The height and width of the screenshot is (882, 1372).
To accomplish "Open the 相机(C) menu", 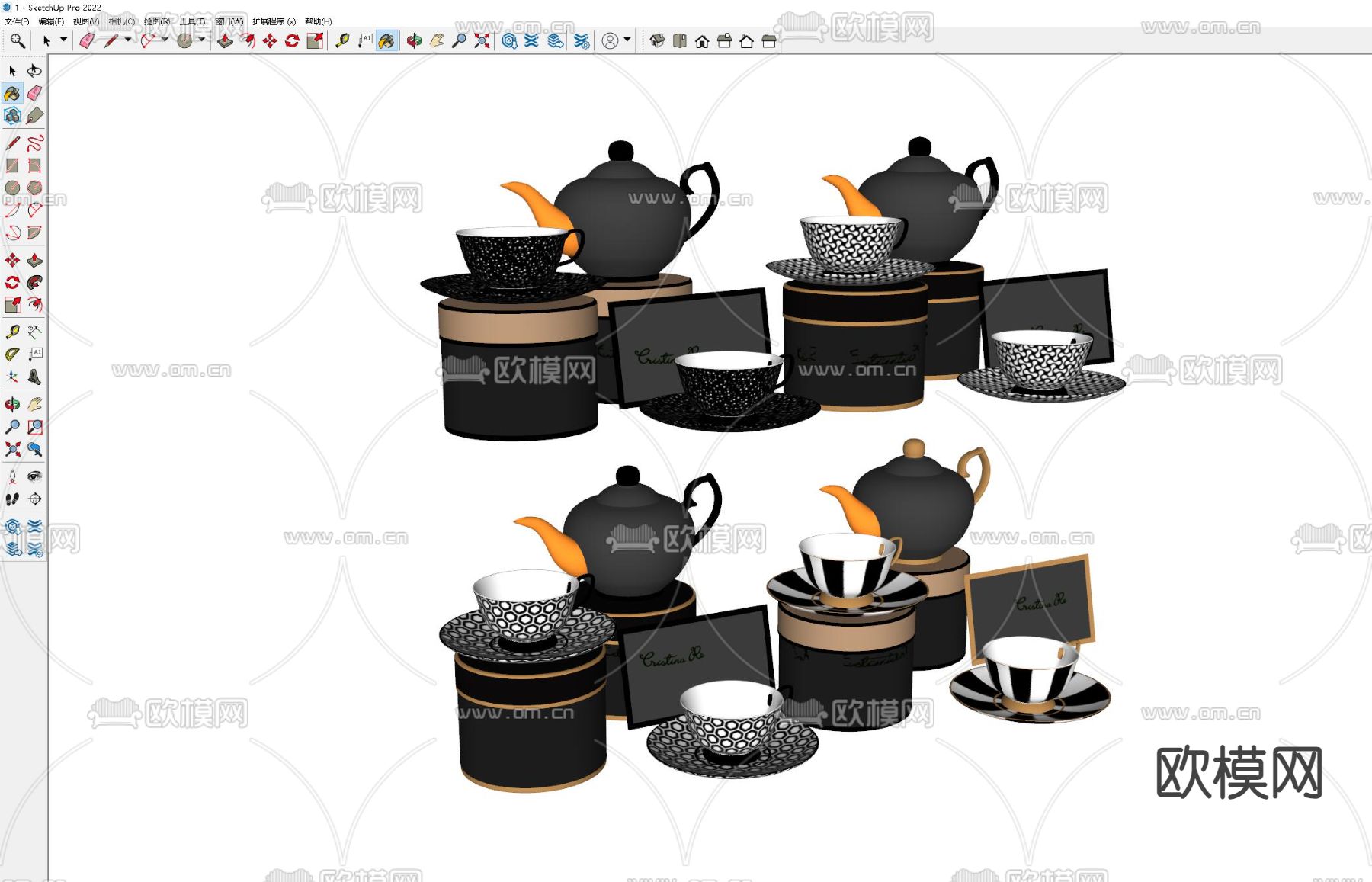I will tap(122, 21).
